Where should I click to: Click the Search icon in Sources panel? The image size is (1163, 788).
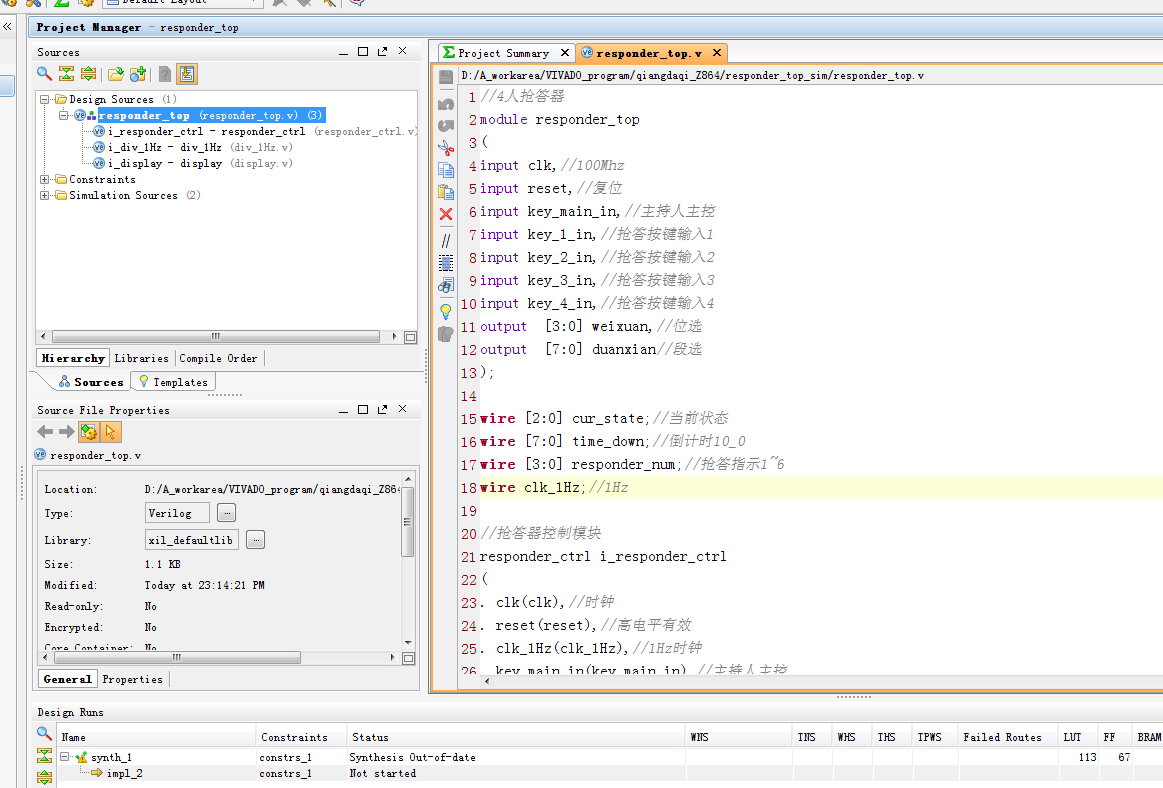(44, 73)
